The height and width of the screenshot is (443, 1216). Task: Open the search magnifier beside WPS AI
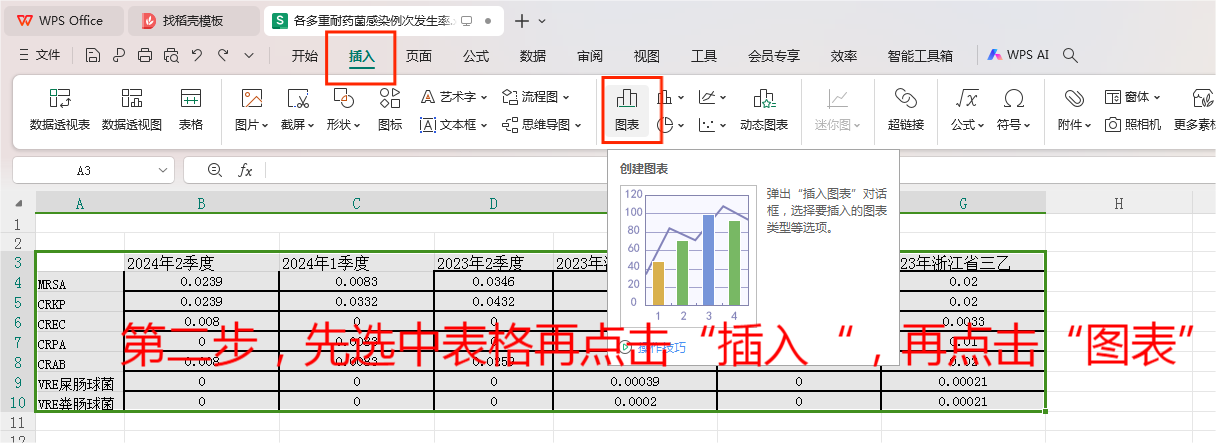pyautogui.click(x=1070, y=56)
